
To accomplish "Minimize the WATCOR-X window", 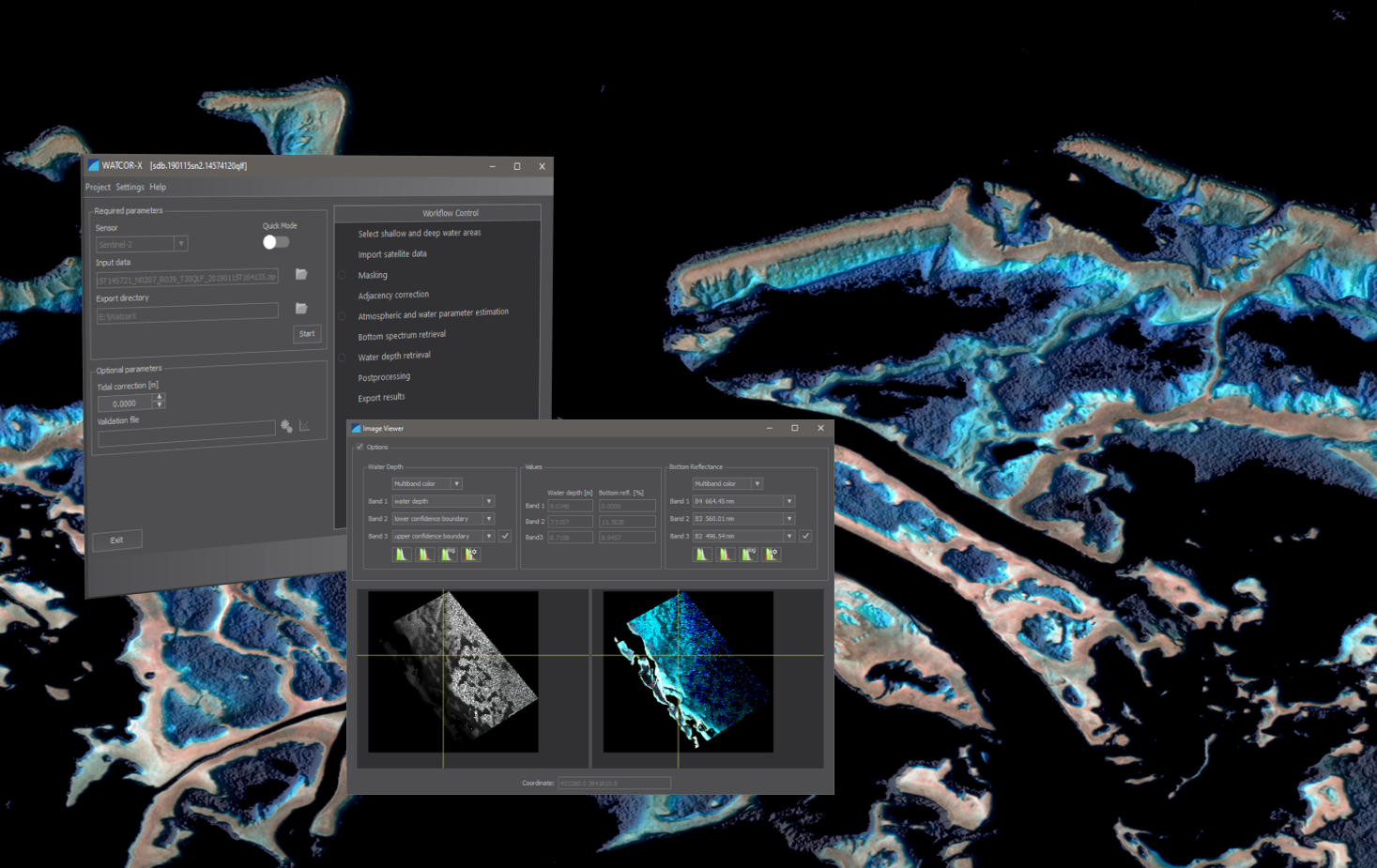I will (x=492, y=166).
